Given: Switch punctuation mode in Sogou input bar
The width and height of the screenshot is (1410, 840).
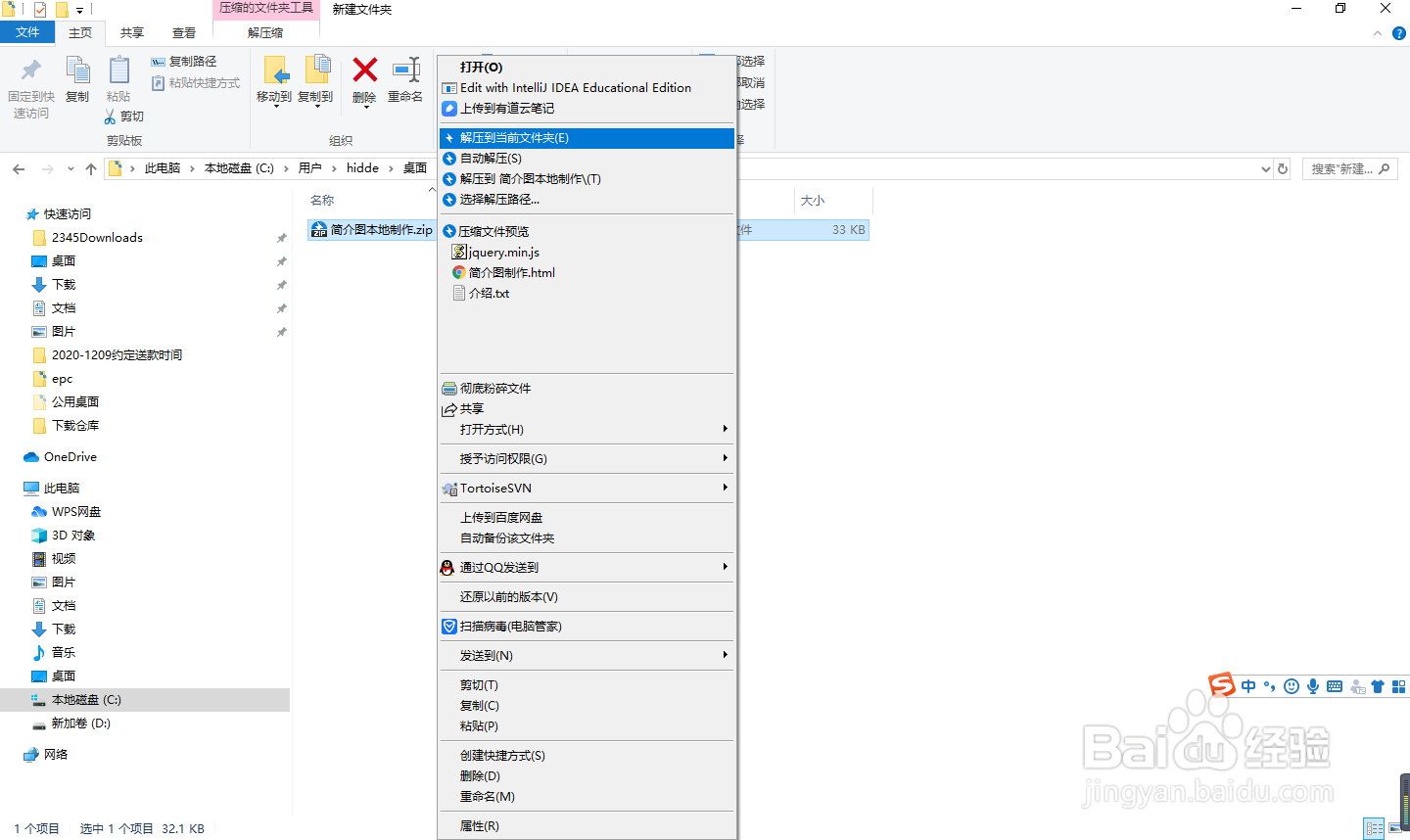Looking at the screenshot, I should [1270, 686].
